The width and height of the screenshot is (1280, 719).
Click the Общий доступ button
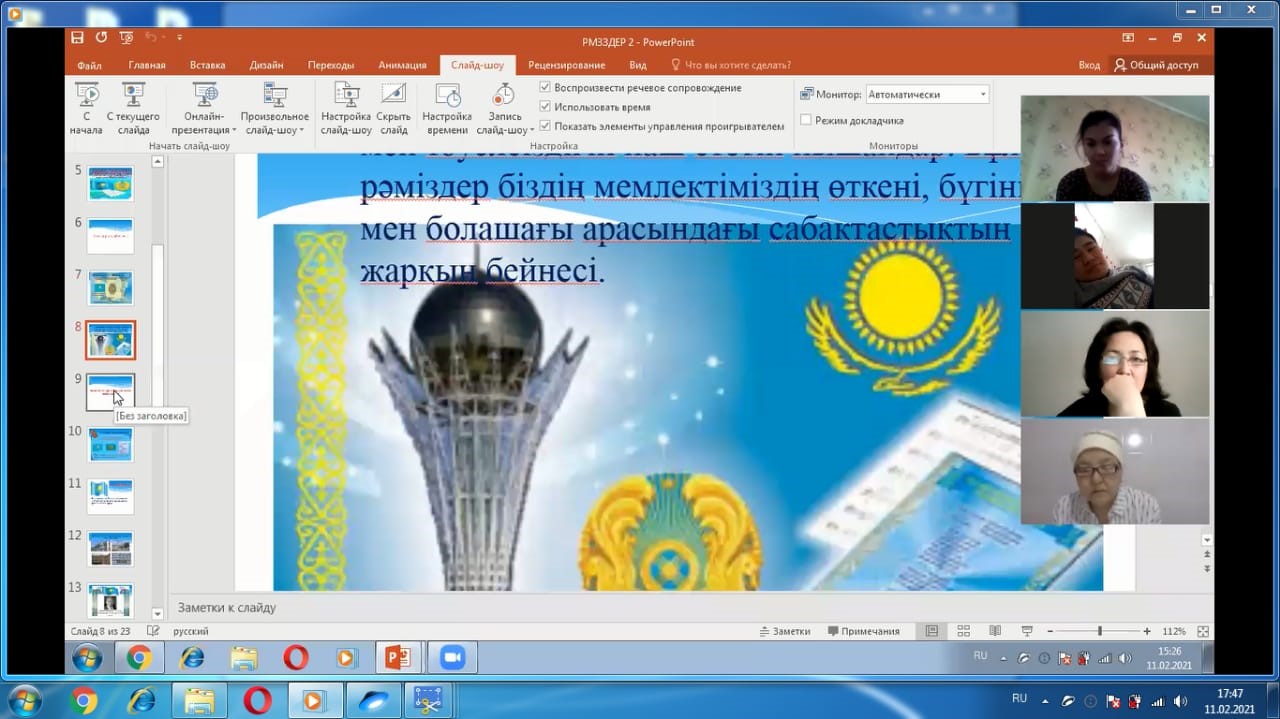point(1156,65)
